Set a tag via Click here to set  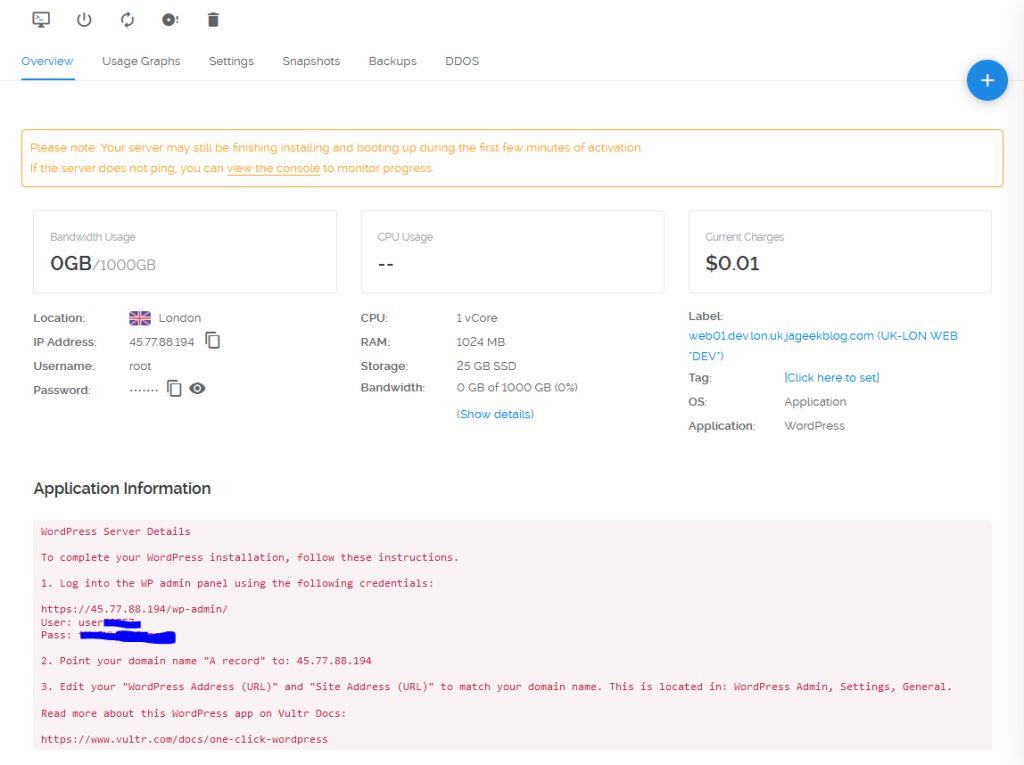tap(831, 378)
